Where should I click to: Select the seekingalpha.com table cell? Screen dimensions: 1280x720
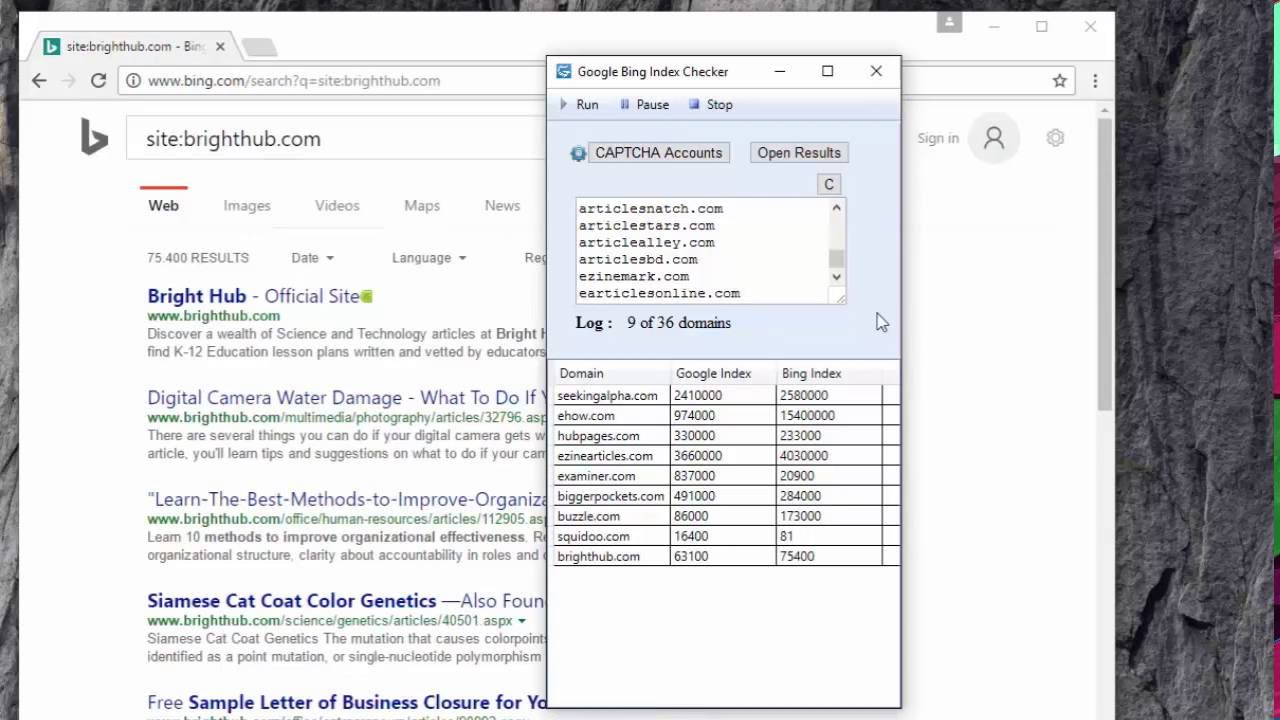(x=612, y=396)
